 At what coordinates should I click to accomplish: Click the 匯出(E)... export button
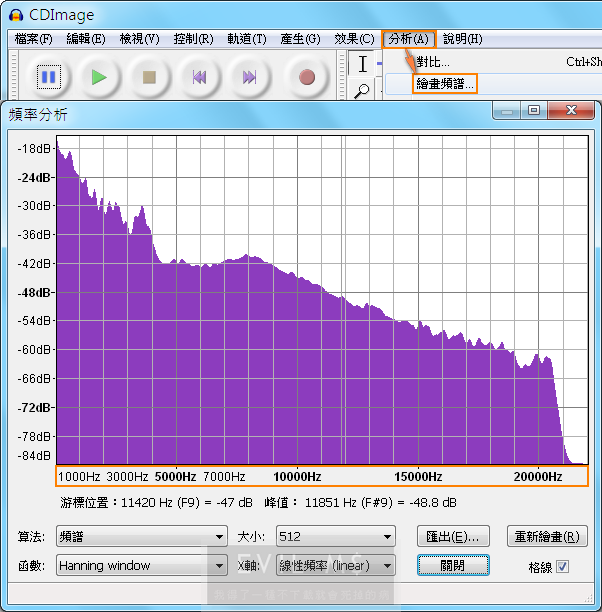pyautogui.click(x=453, y=537)
